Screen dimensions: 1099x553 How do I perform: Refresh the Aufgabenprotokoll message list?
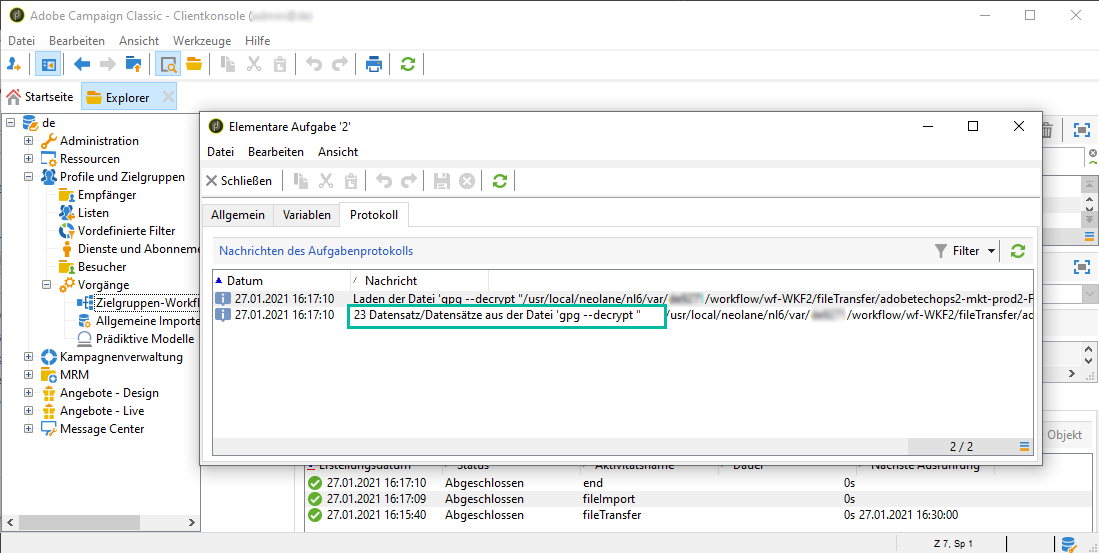coord(1018,251)
